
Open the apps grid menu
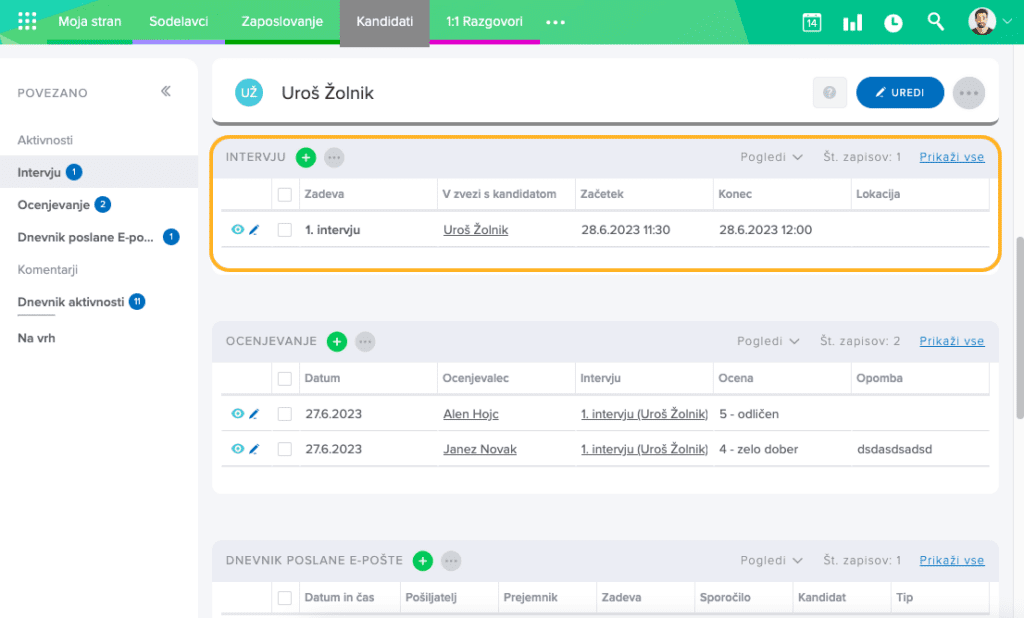[27, 21]
